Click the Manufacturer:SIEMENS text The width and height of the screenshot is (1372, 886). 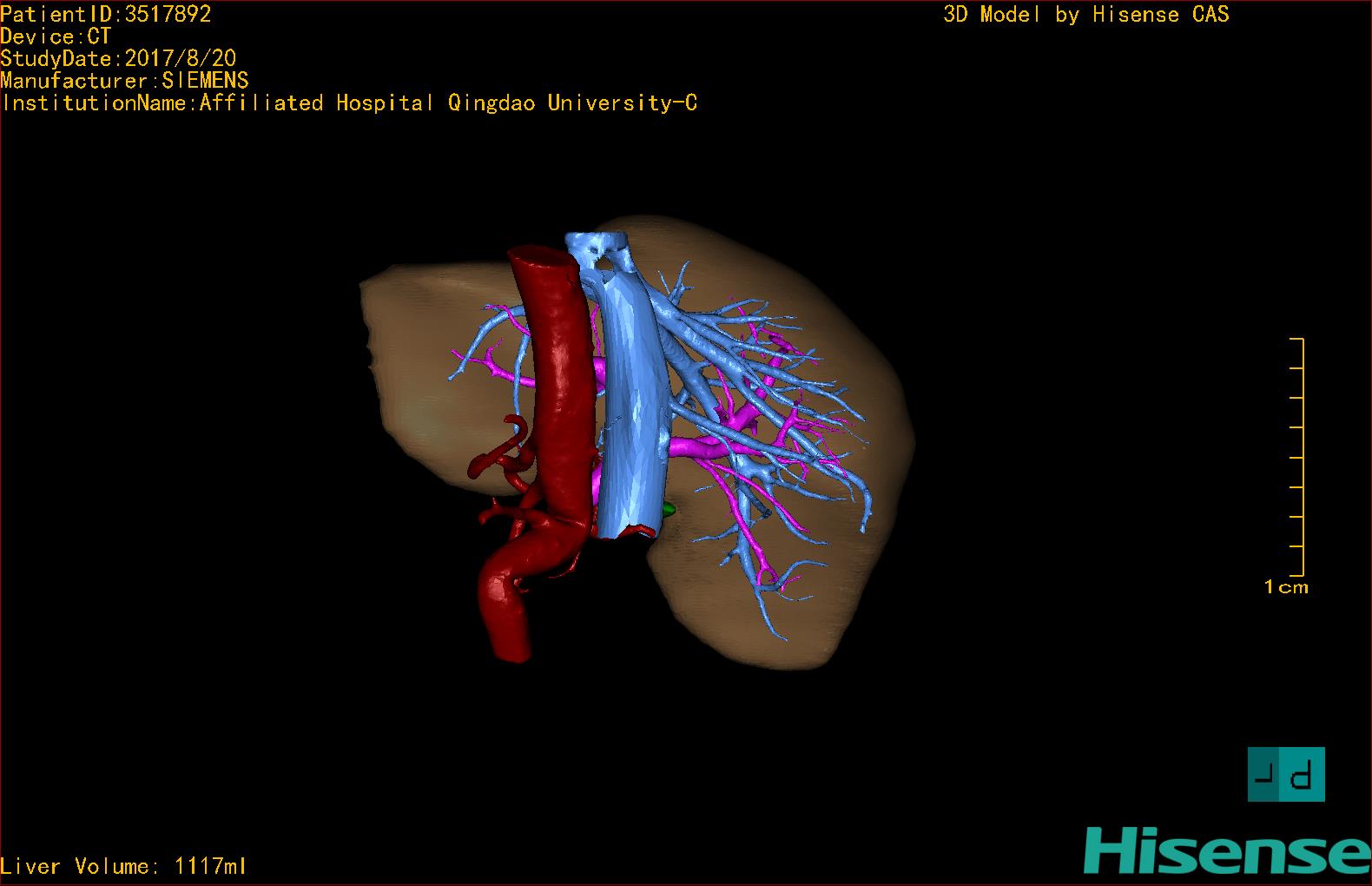124,81
